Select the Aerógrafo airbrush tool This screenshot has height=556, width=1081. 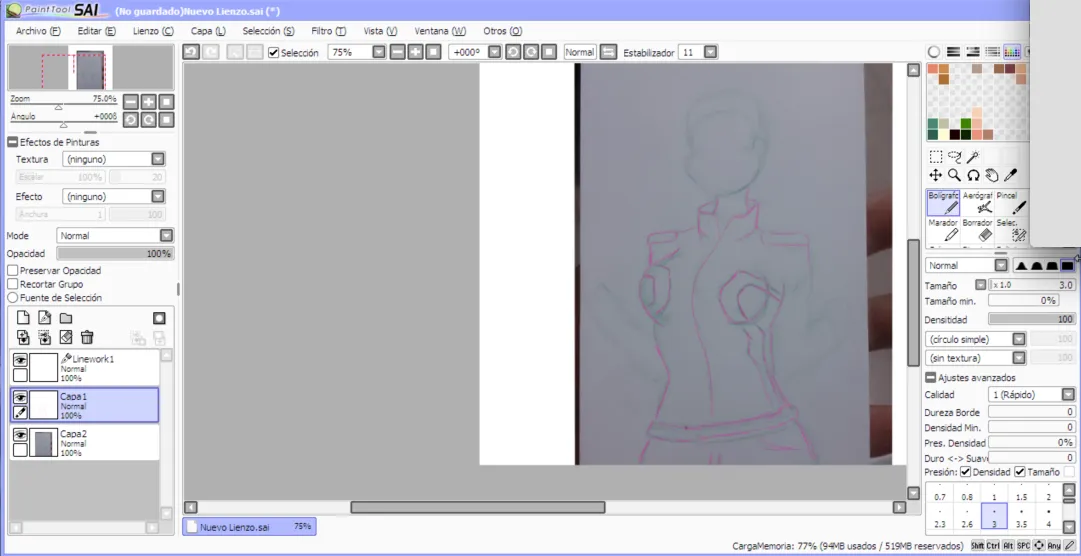pyautogui.click(x=978, y=203)
